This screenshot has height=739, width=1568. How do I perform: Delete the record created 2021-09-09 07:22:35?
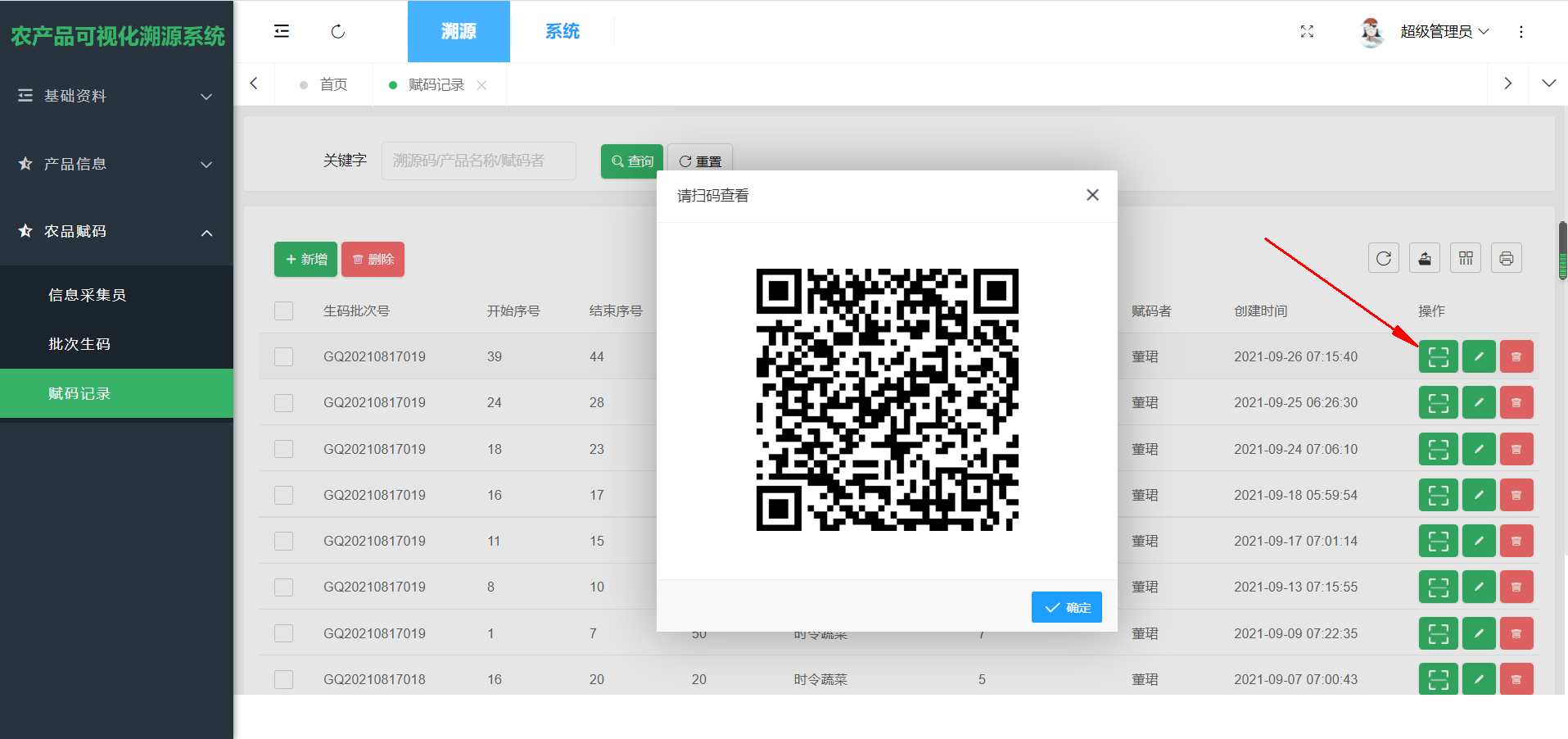(1516, 633)
